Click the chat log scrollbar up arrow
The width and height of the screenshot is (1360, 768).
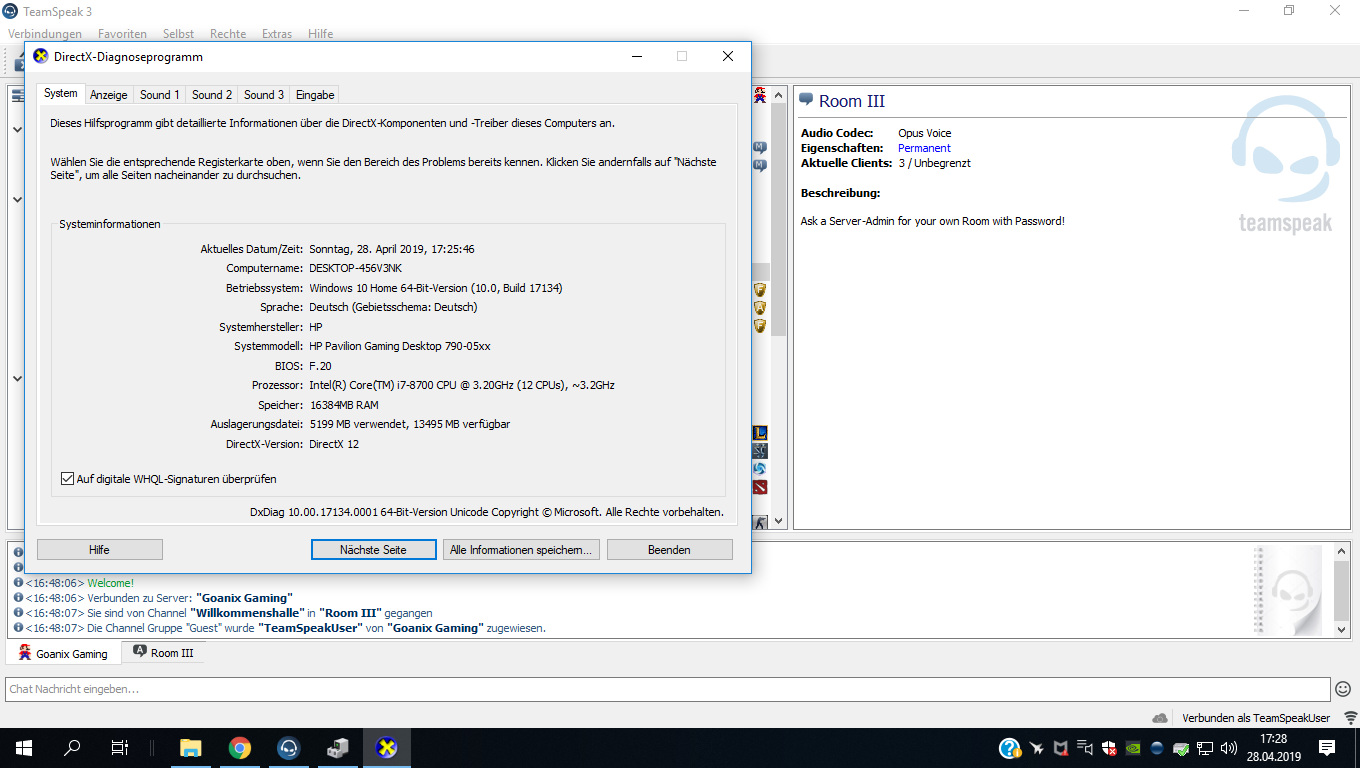click(x=1342, y=552)
